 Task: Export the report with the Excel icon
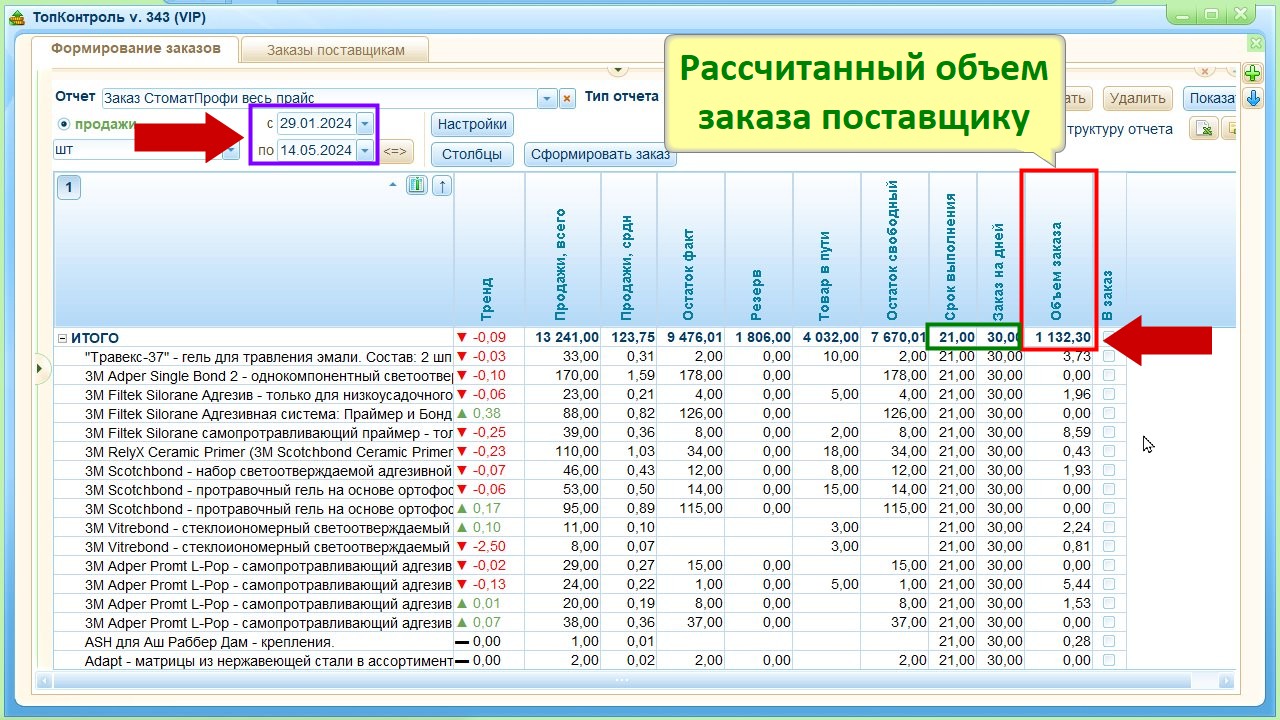coord(1205,128)
